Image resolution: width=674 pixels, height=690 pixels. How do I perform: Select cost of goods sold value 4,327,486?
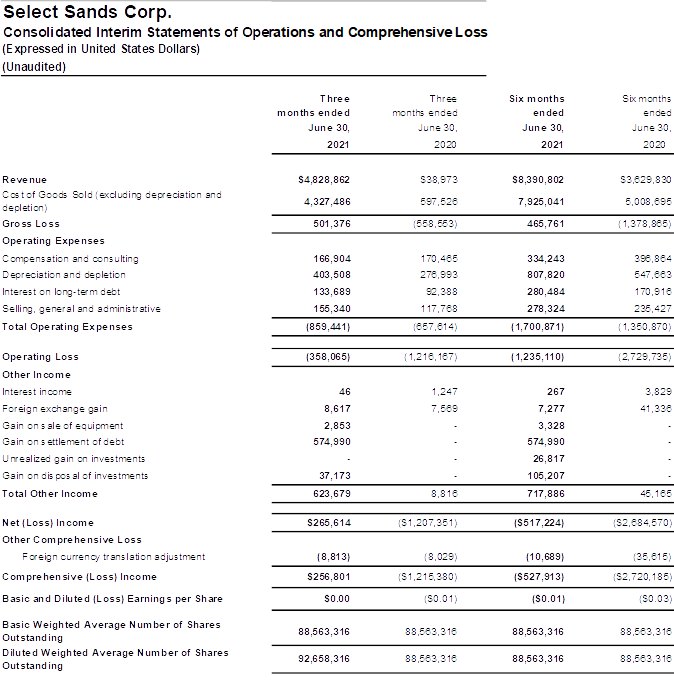click(327, 202)
